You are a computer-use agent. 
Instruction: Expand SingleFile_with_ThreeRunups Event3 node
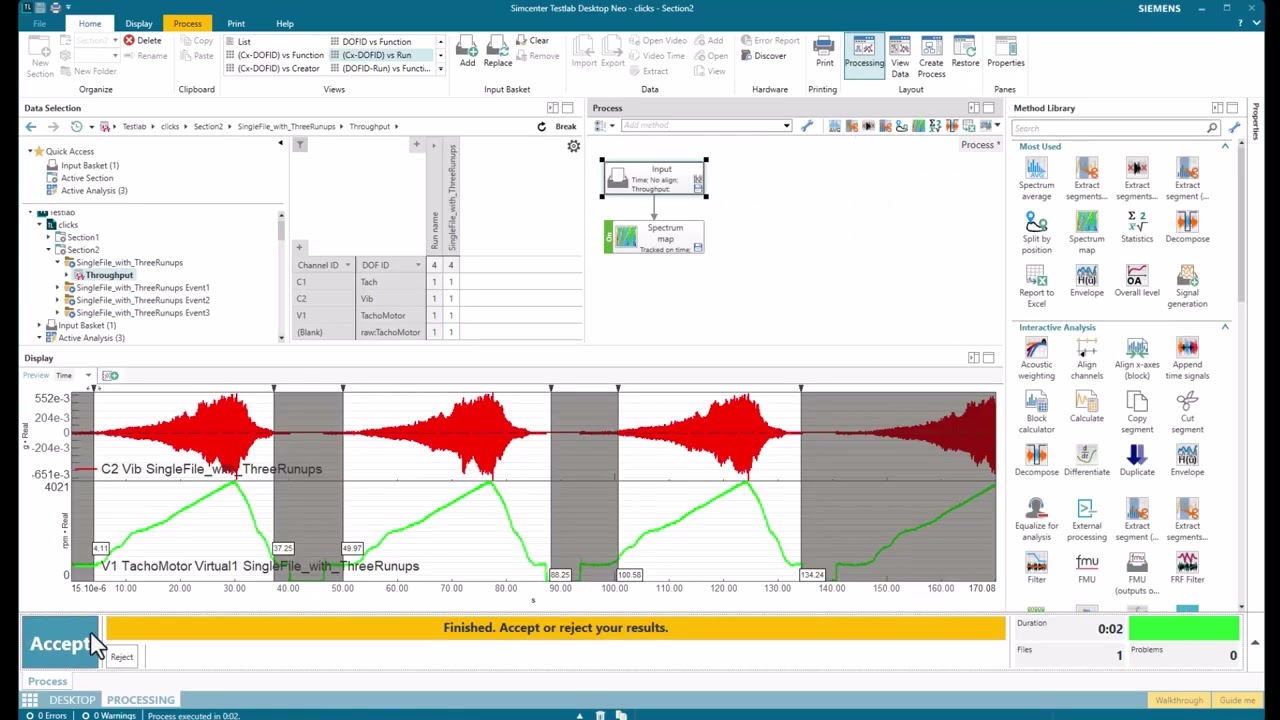coord(58,313)
